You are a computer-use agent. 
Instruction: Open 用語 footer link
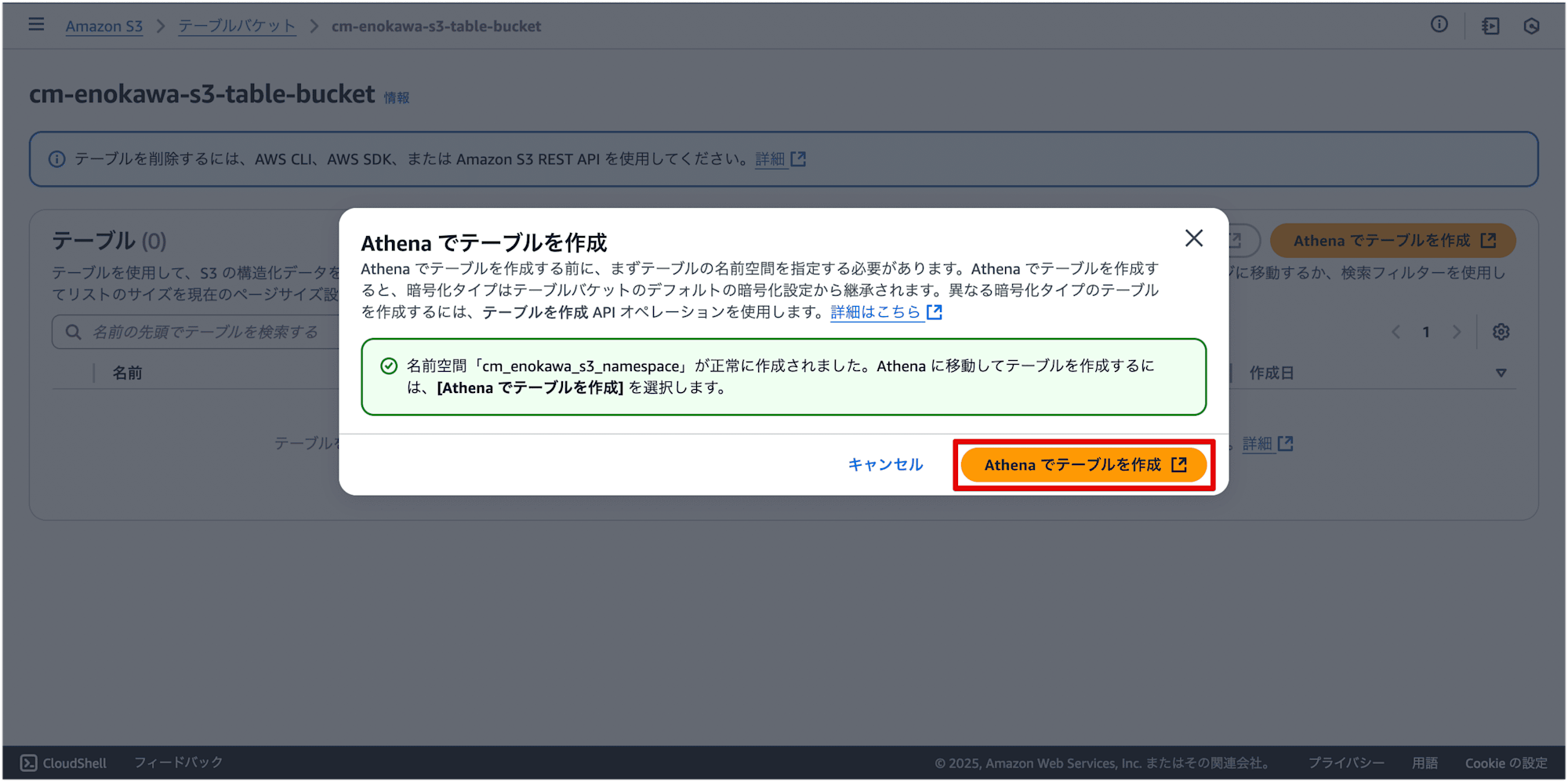pyautogui.click(x=1425, y=763)
